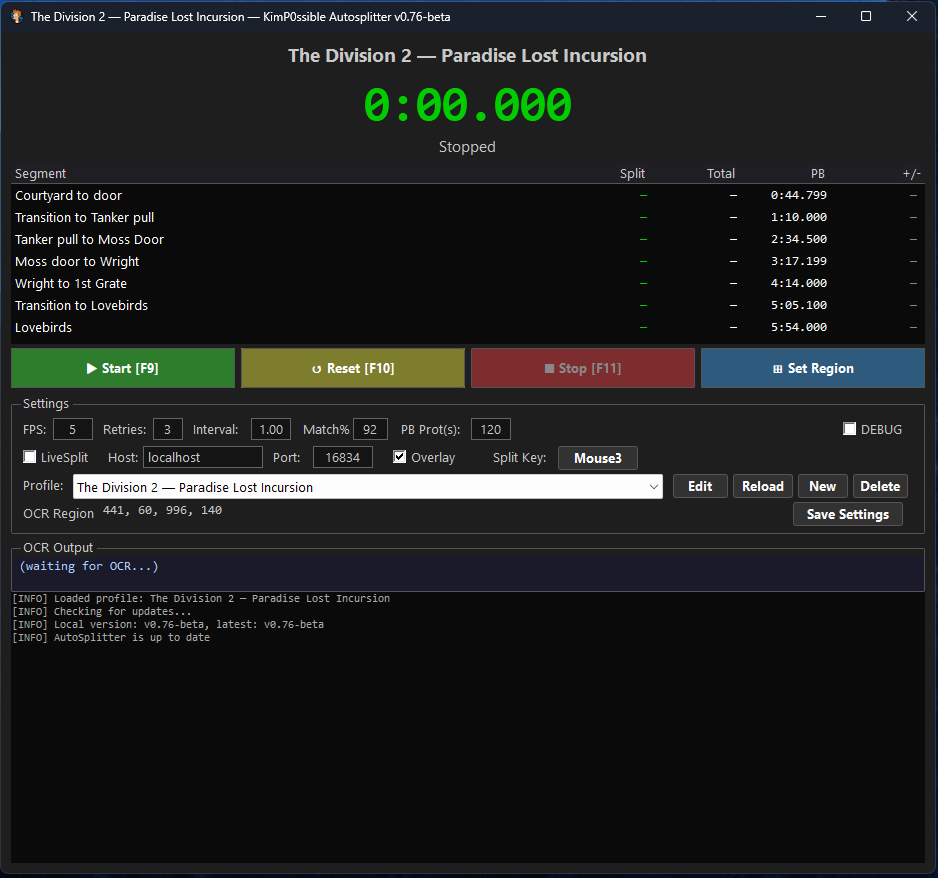
Task: Enable the DEBUG checkbox
Action: pos(849,429)
